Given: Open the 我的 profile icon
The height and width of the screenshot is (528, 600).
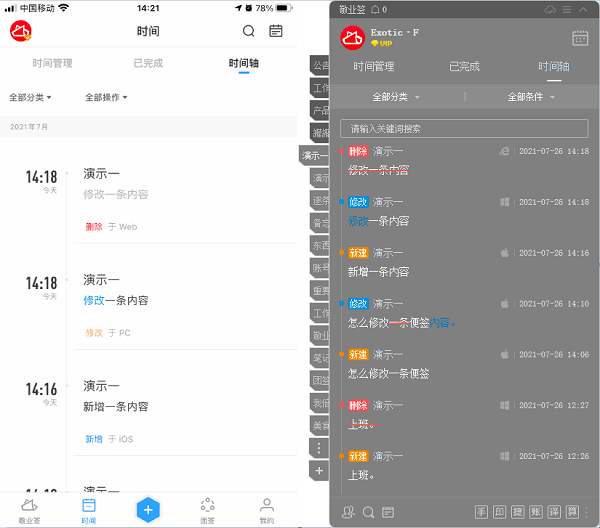Looking at the screenshot, I should click(x=267, y=511).
